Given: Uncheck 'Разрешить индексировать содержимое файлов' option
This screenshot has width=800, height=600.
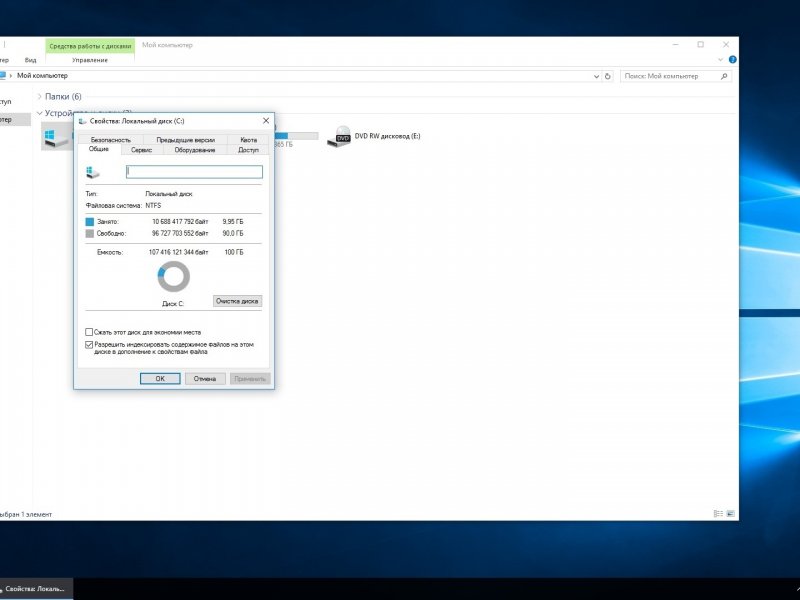Looking at the screenshot, I should (89, 345).
